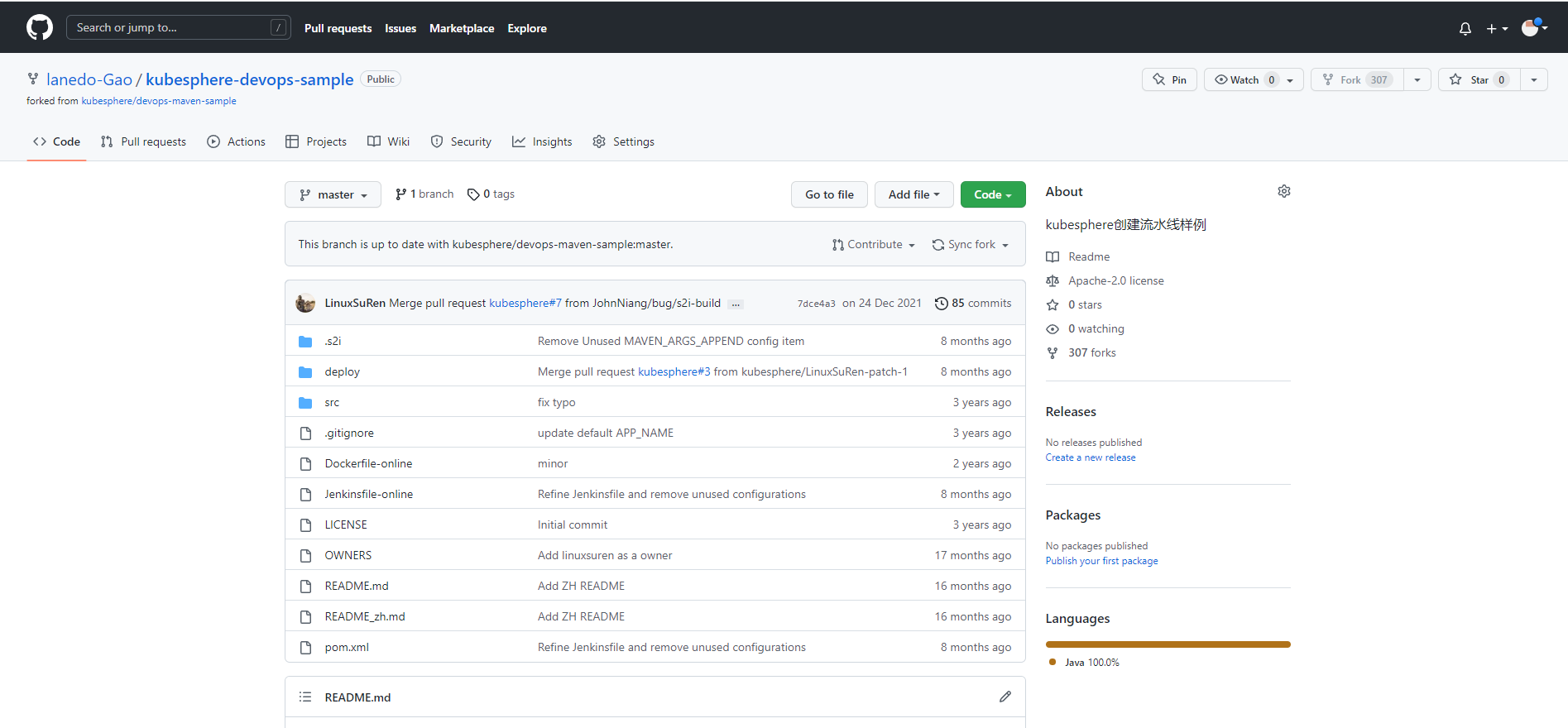
Task: View the 0 stars link
Action: pyautogui.click(x=1074, y=304)
